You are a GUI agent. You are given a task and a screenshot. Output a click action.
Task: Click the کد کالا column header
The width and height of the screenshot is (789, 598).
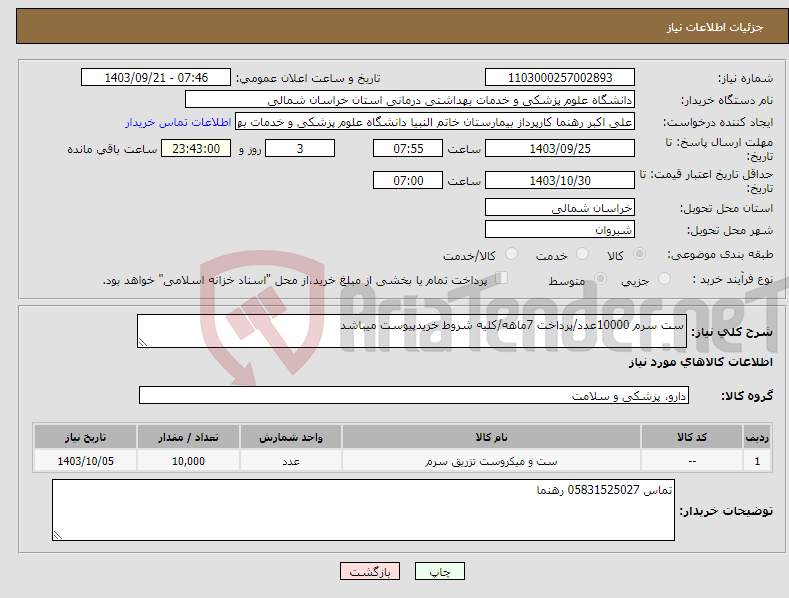pyautogui.click(x=692, y=437)
